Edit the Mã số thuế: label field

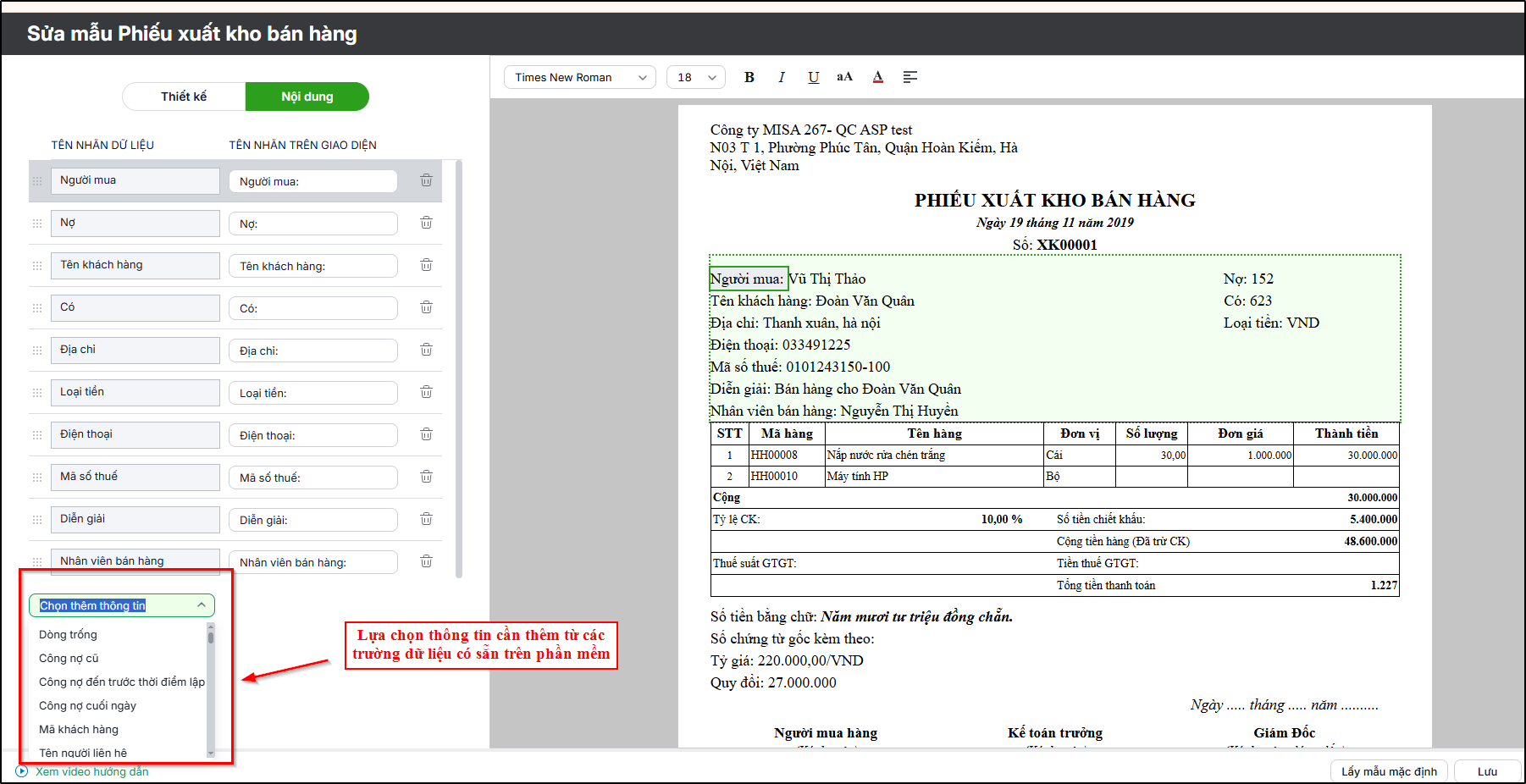[313, 478]
